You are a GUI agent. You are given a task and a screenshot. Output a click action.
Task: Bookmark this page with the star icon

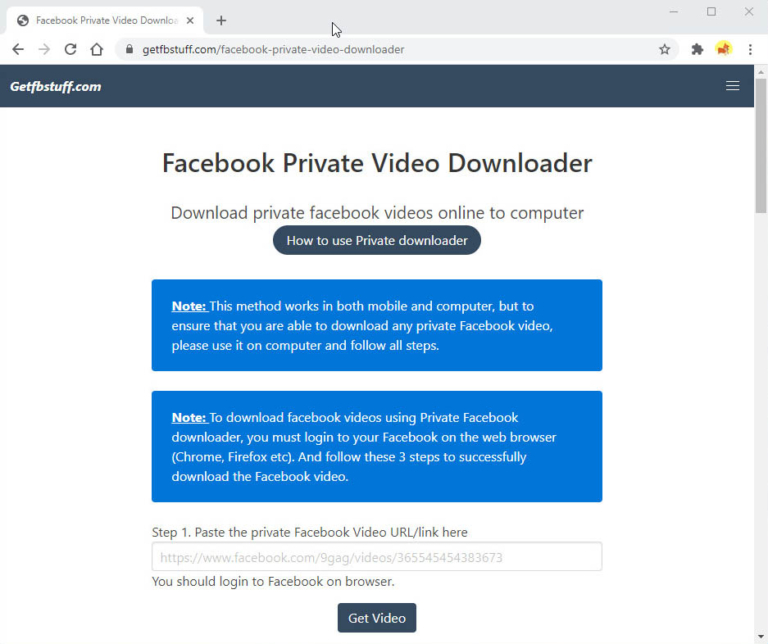click(664, 49)
